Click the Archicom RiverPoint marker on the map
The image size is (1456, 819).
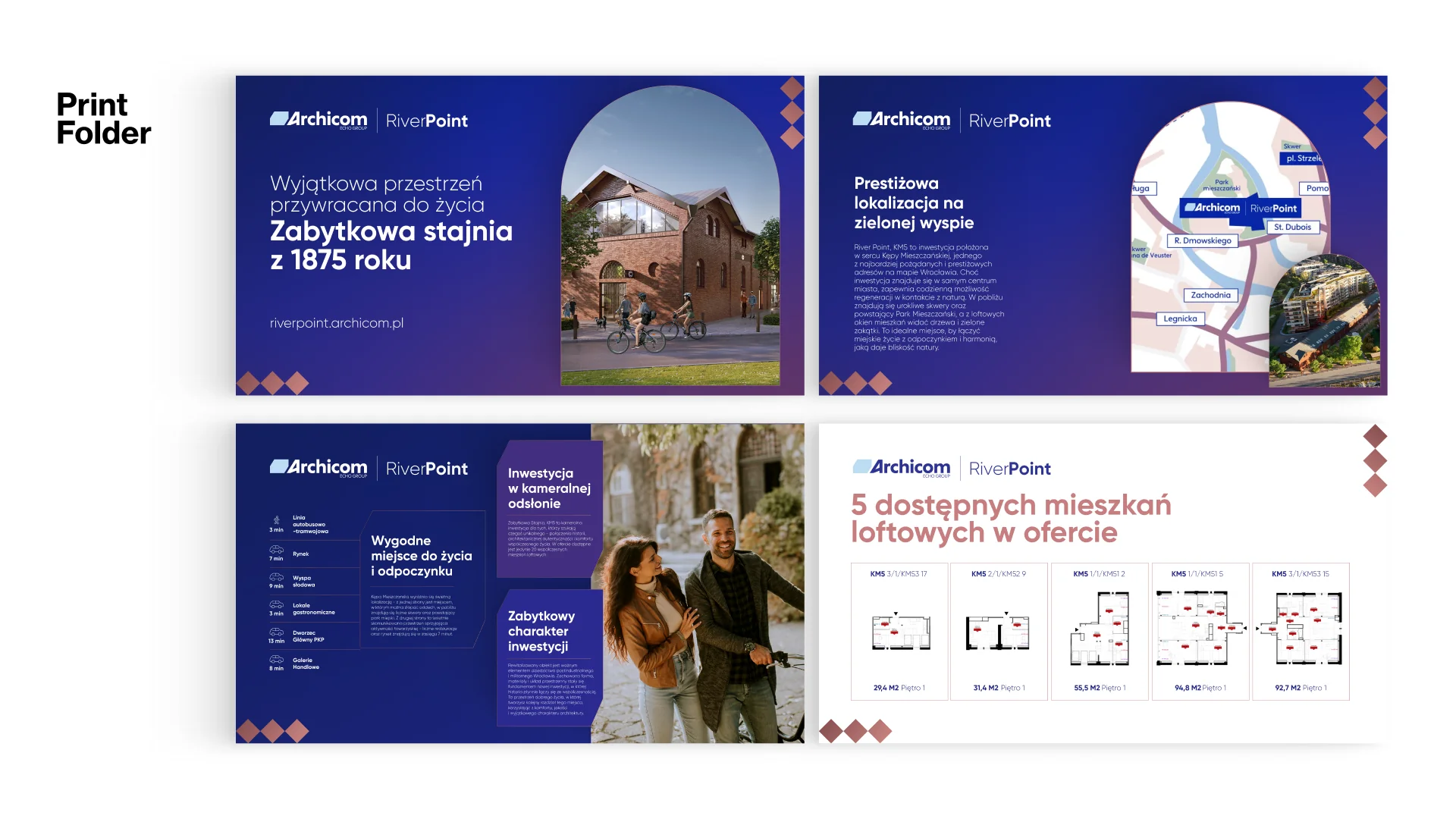pos(1241,208)
